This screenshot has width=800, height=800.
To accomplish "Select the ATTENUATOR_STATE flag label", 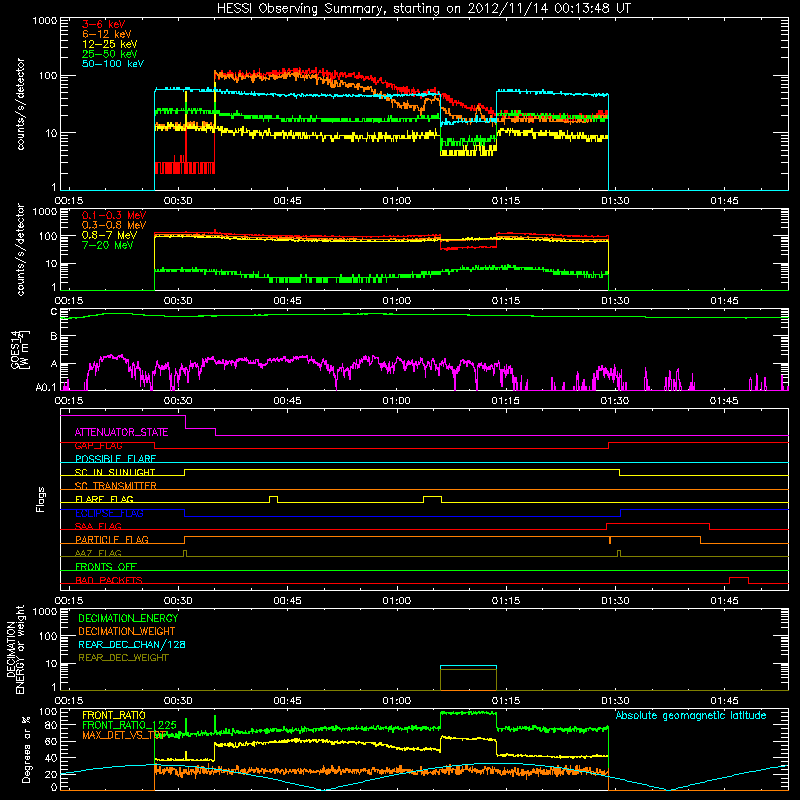I will (121, 433).
